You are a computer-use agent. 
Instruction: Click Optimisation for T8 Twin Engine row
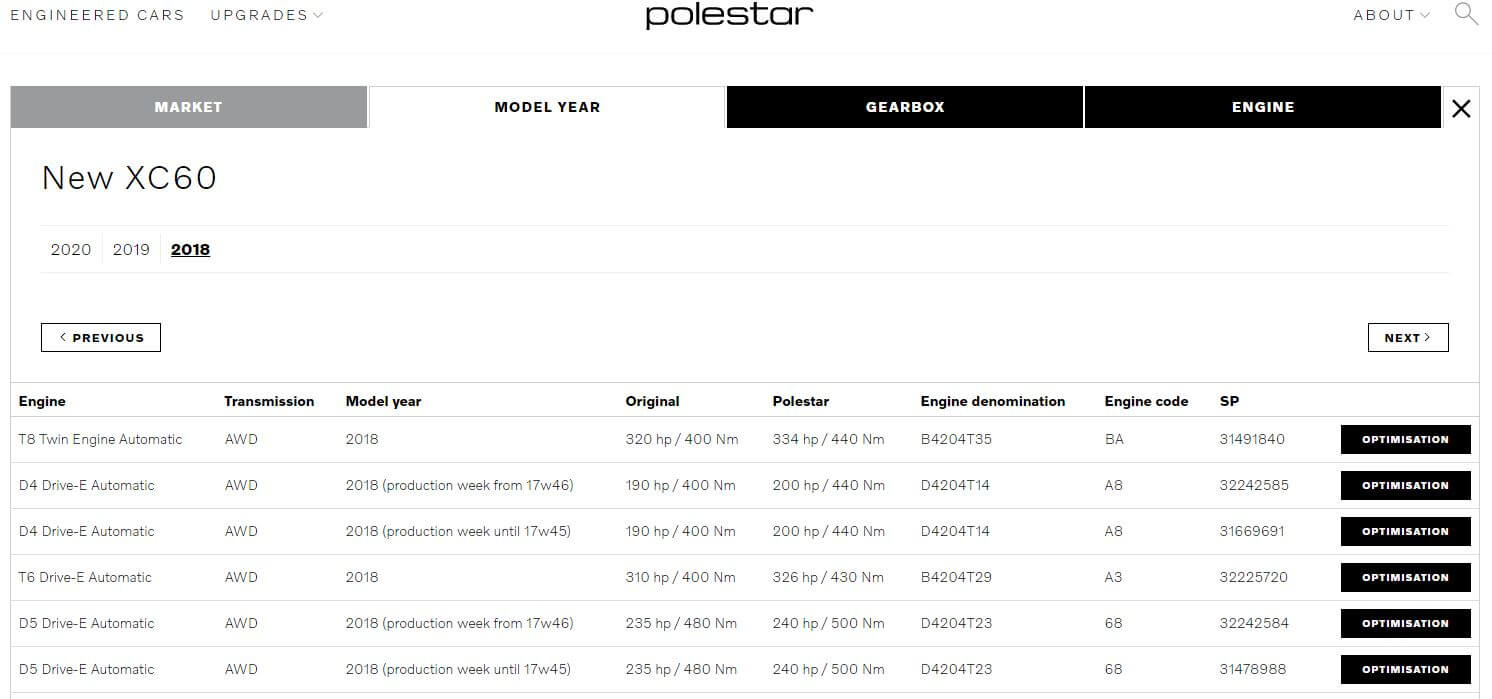1406,439
